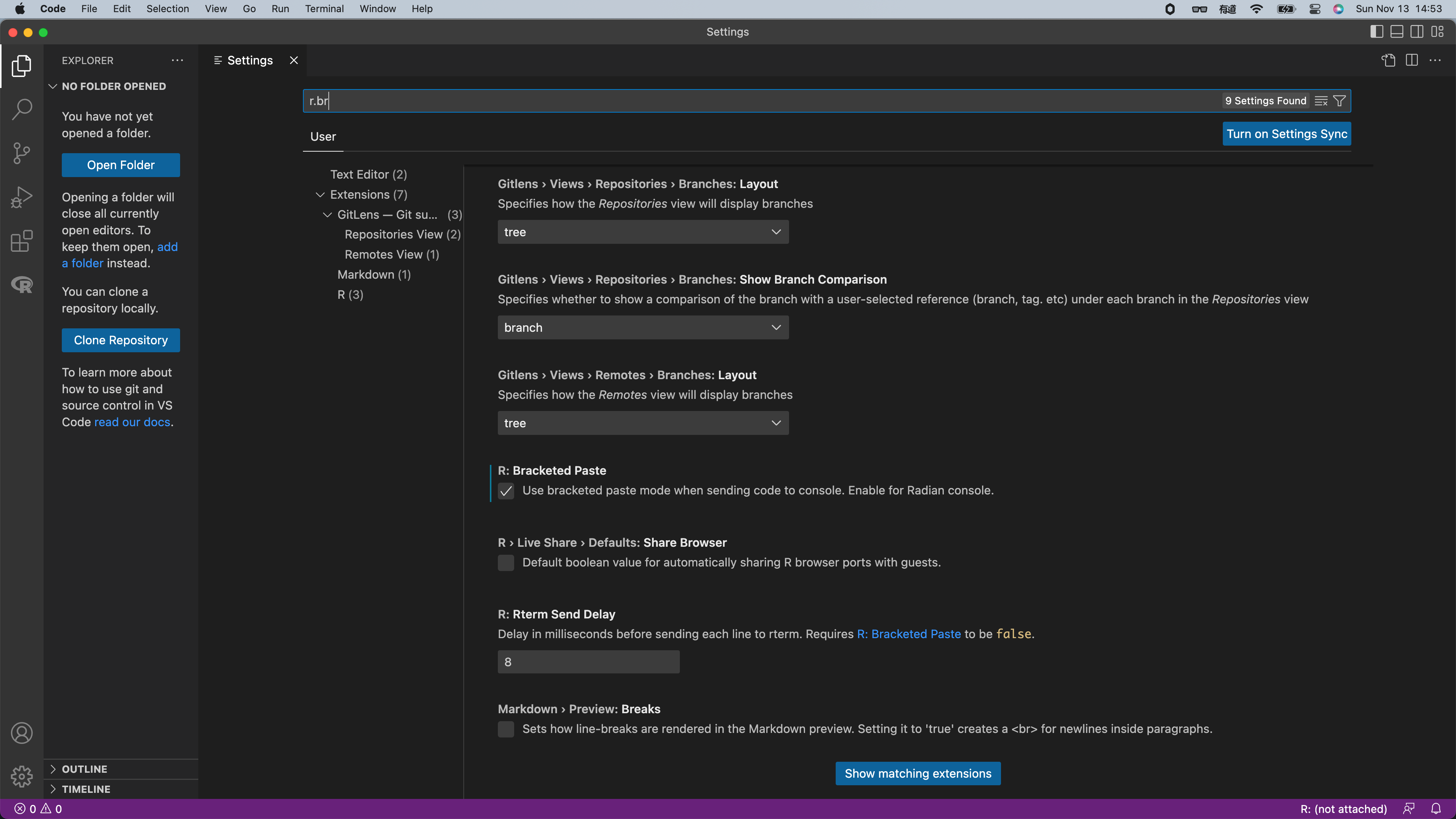Open the R extension view in the sidebar
Image resolution: width=1456 pixels, height=819 pixels.
22,285
